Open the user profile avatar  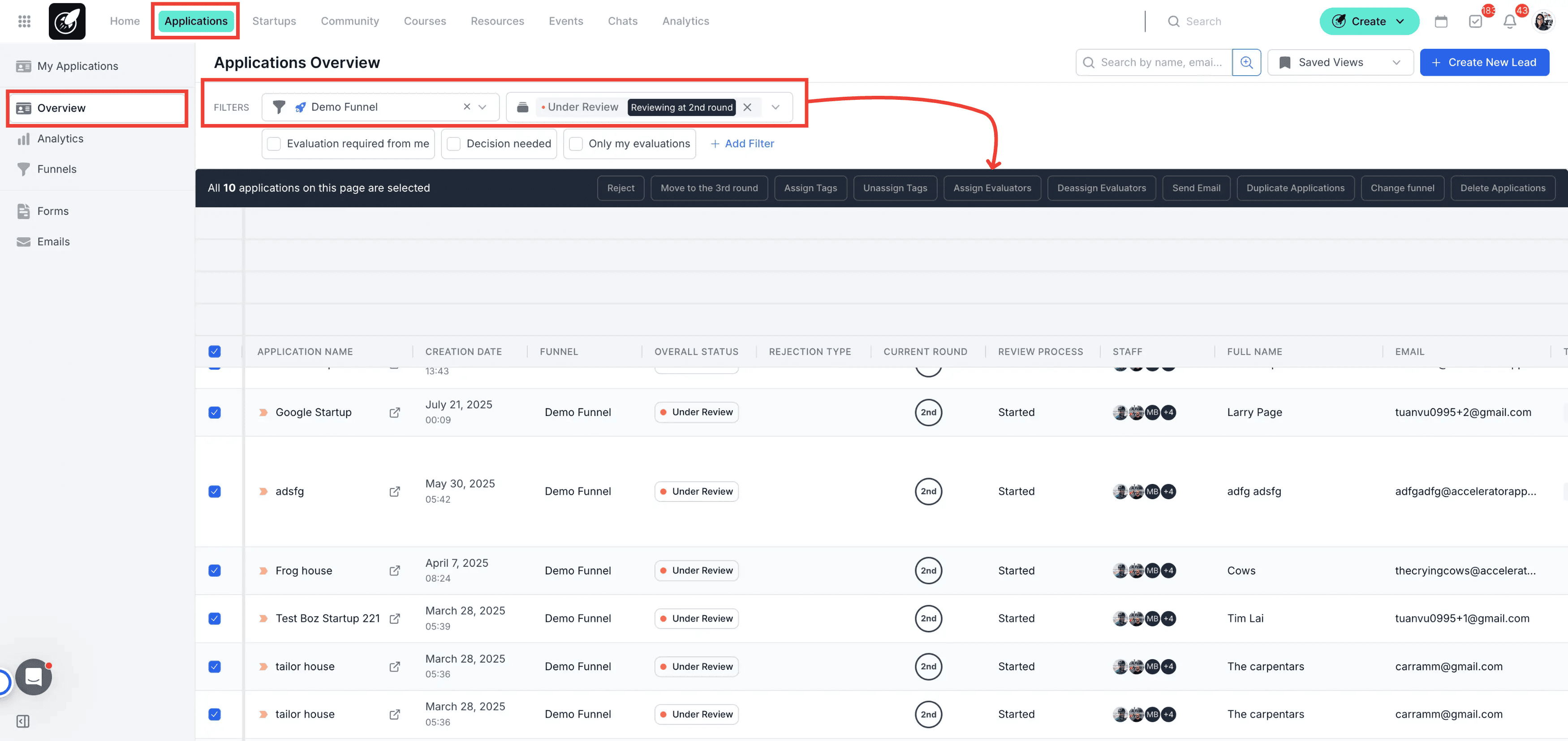(x=1544, y=21)
